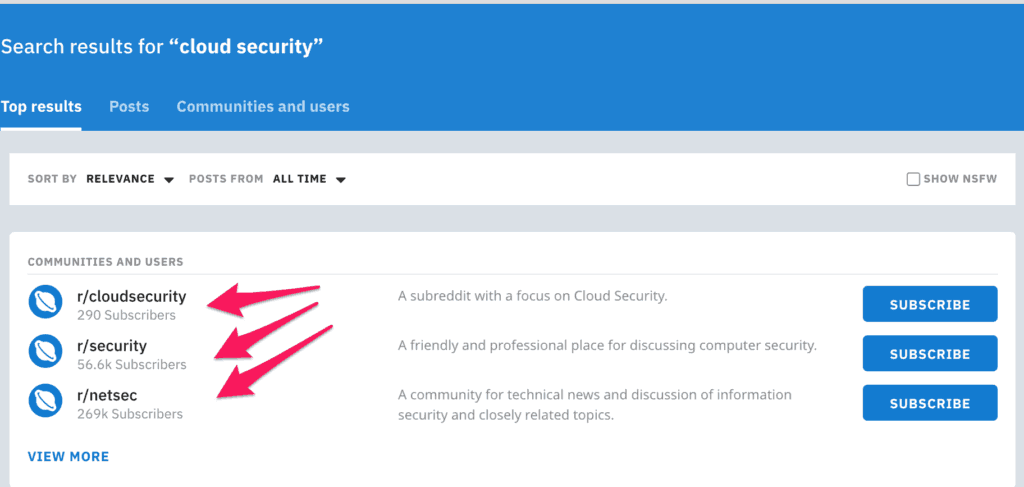The height and width of the screenshot is (487, 1024).
Task: Expand the Posts From All Time dropdown
Action: [308, 179]
